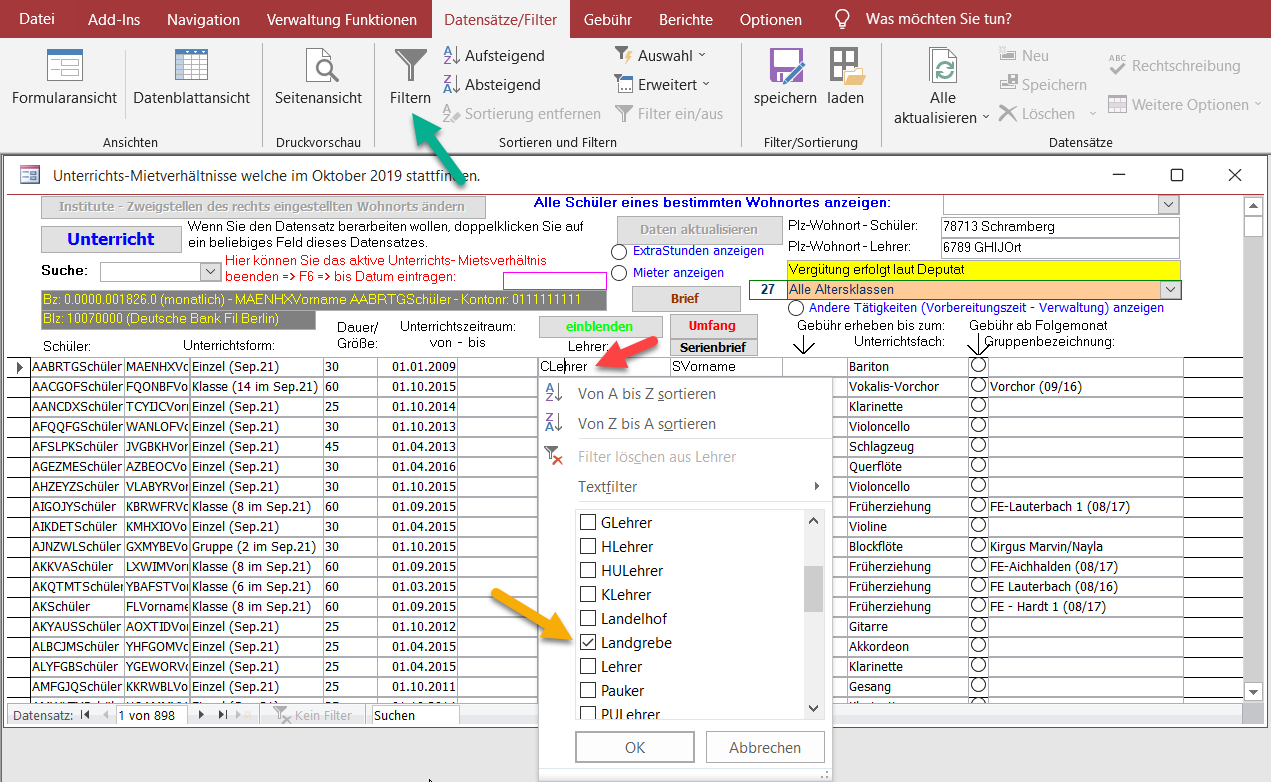
Task: Uncheck the Landgrebe filter checkbox
Action: pyautogui.click(x=588, y=643)
